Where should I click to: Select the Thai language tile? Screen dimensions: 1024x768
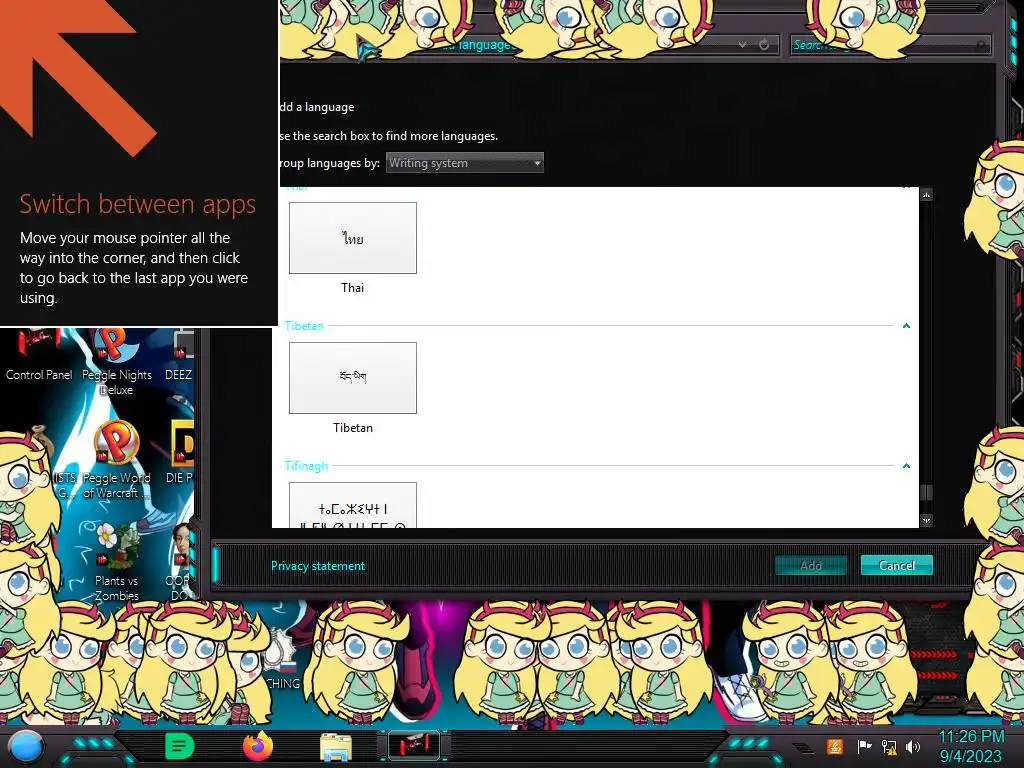coord(353,238)
